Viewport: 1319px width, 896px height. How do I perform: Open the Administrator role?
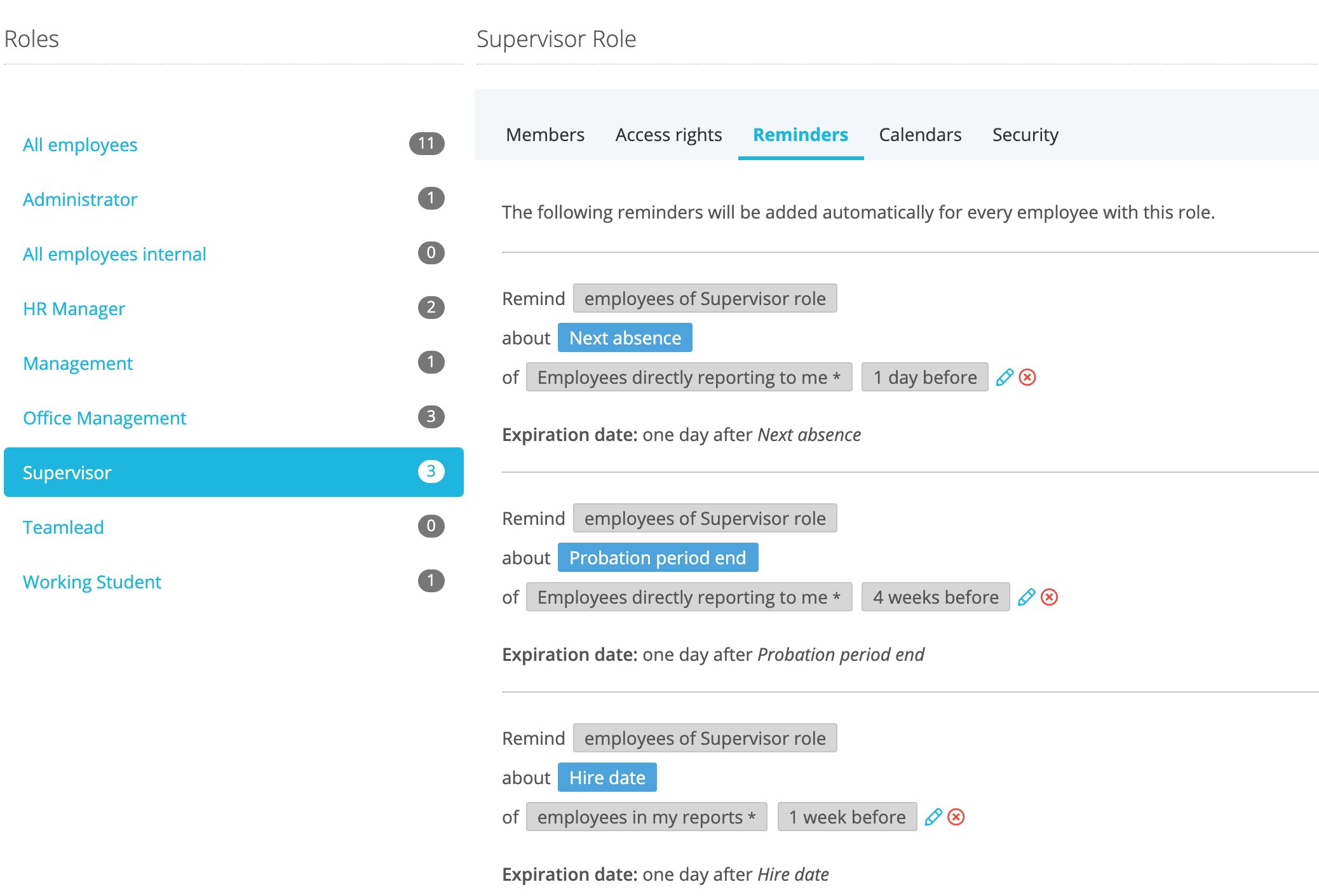coord(80,200)
